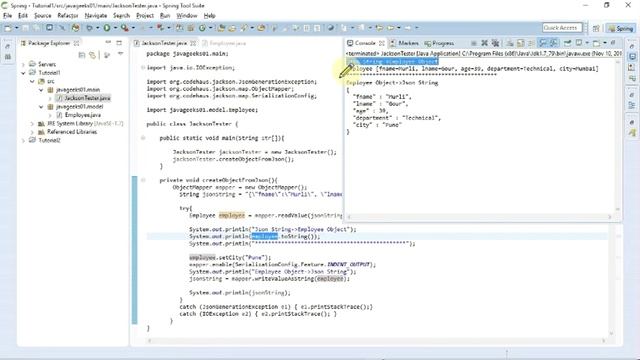Image resolution: width=640 pixels, height=360 pixels.
Task: Click the New file toolbar icon
Action: [x=8, y=28]
